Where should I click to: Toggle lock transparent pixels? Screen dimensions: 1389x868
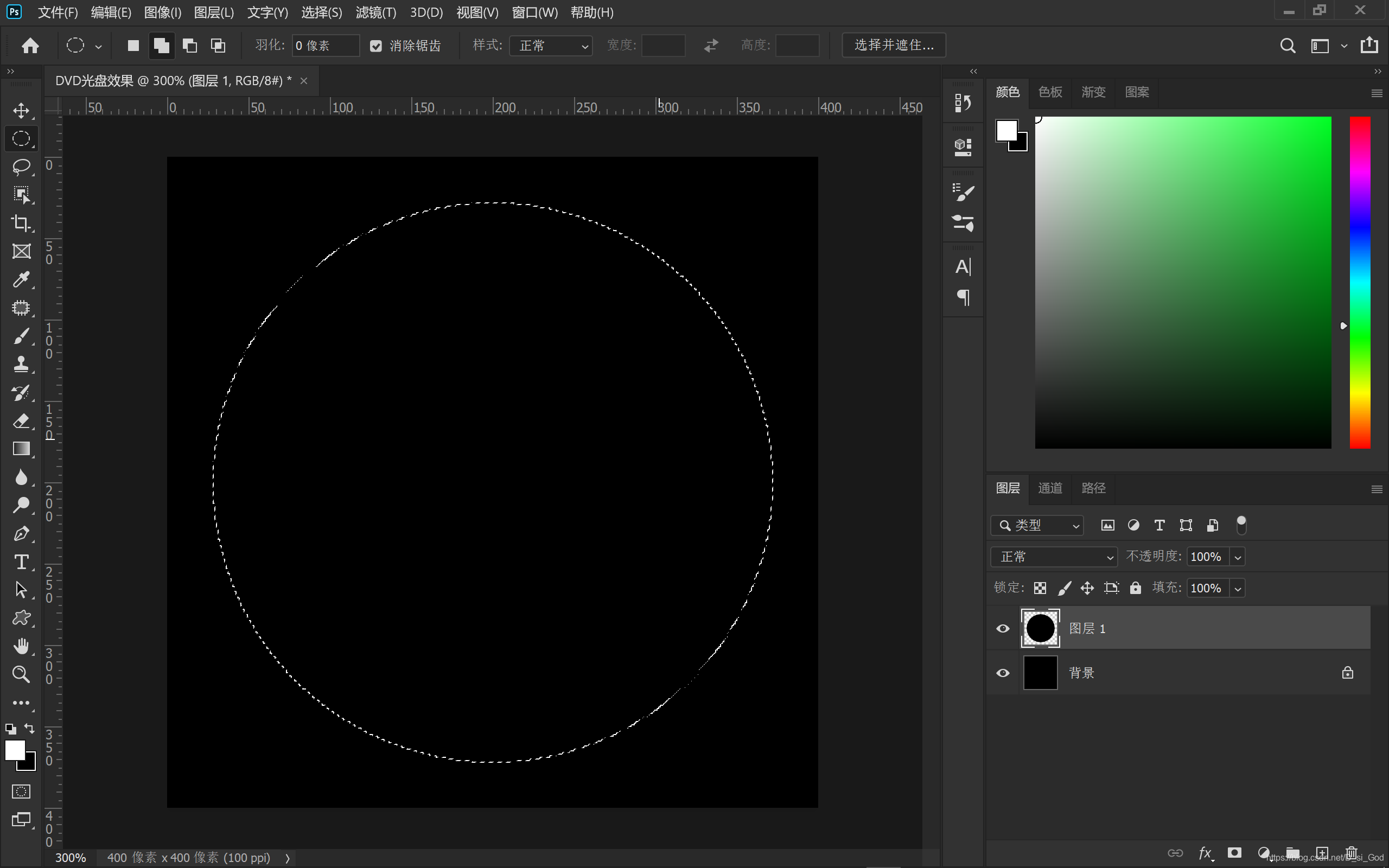[x=1040, y=588]
